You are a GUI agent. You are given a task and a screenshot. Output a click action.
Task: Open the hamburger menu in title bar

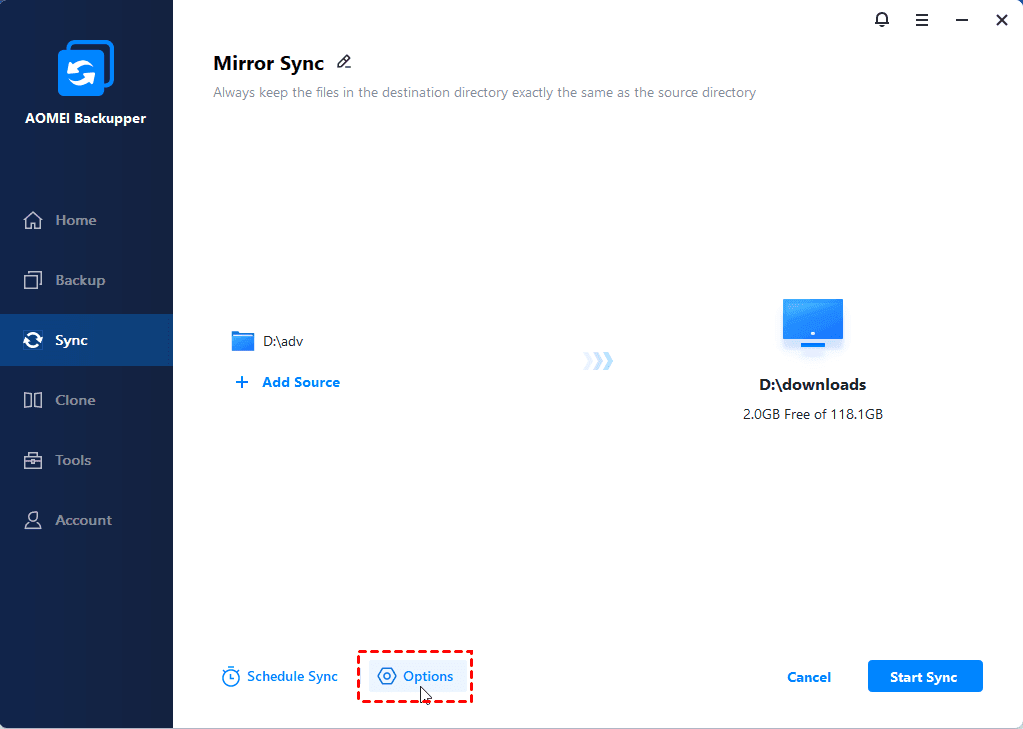point(921,19)
